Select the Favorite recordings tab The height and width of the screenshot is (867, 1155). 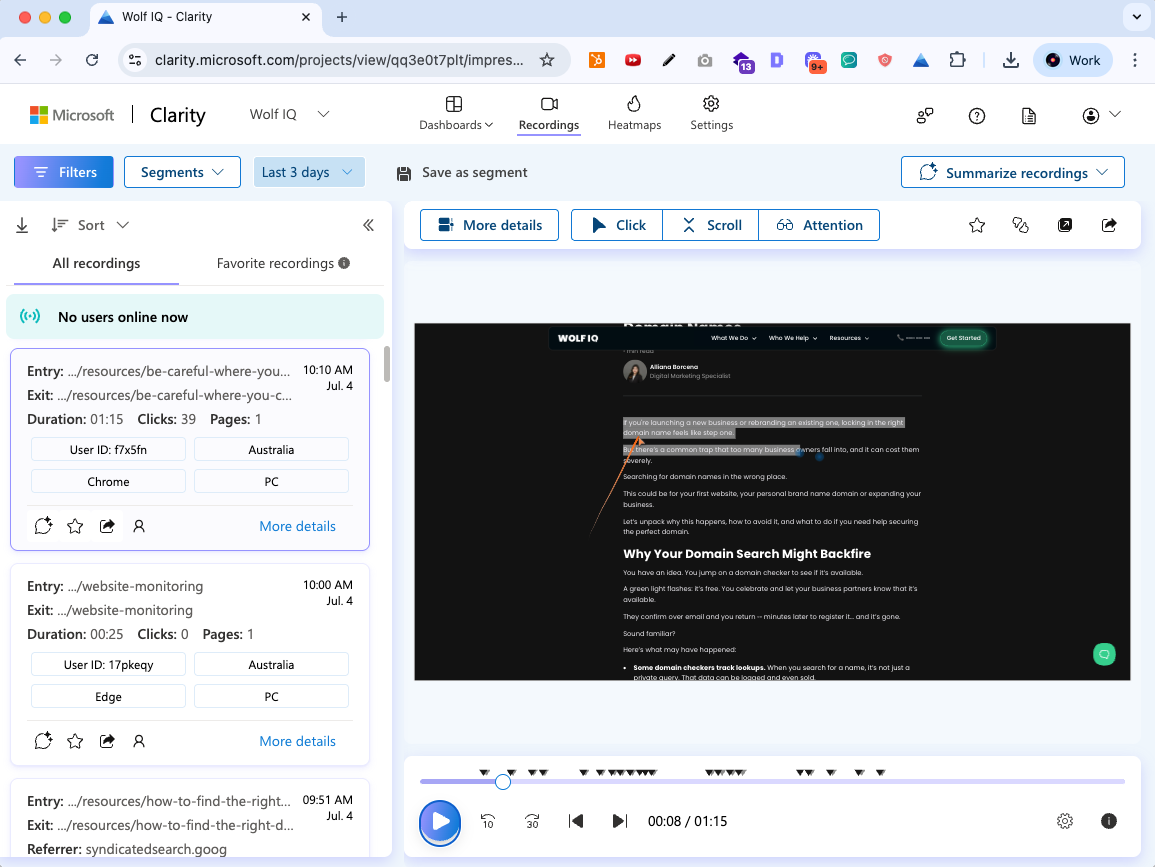(275, 263)
